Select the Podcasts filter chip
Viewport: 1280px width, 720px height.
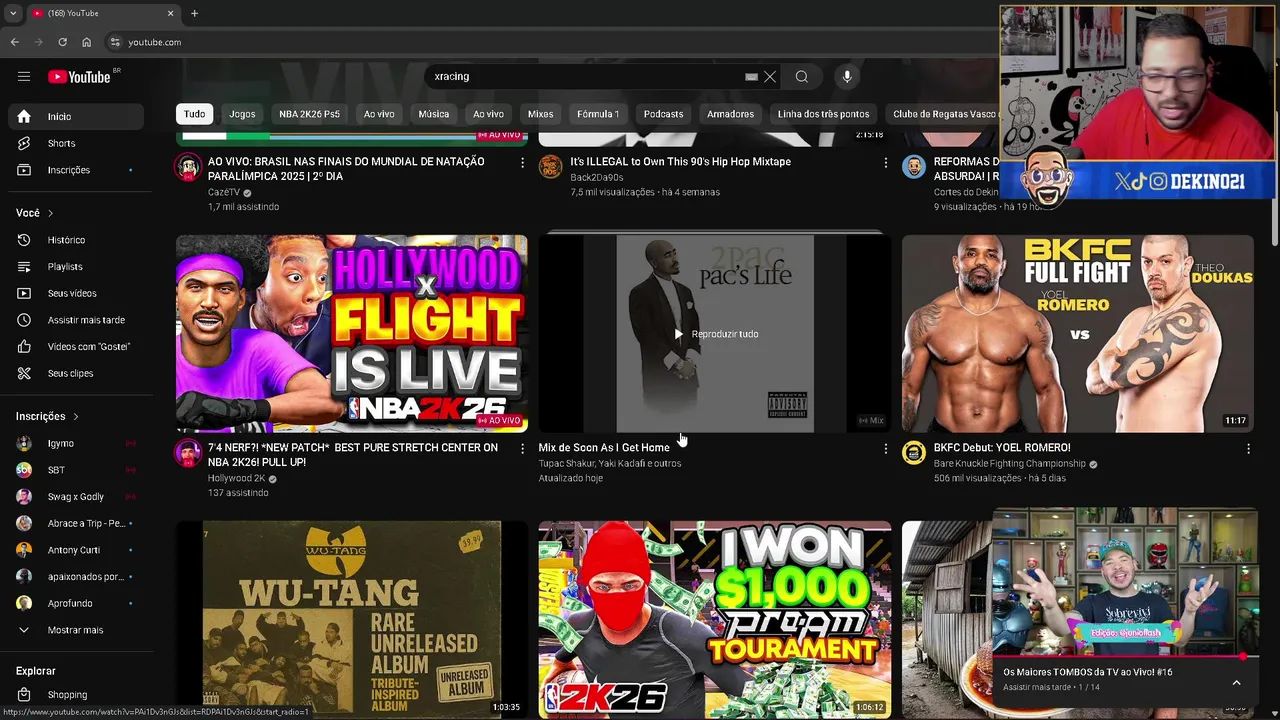pos(663,114)
